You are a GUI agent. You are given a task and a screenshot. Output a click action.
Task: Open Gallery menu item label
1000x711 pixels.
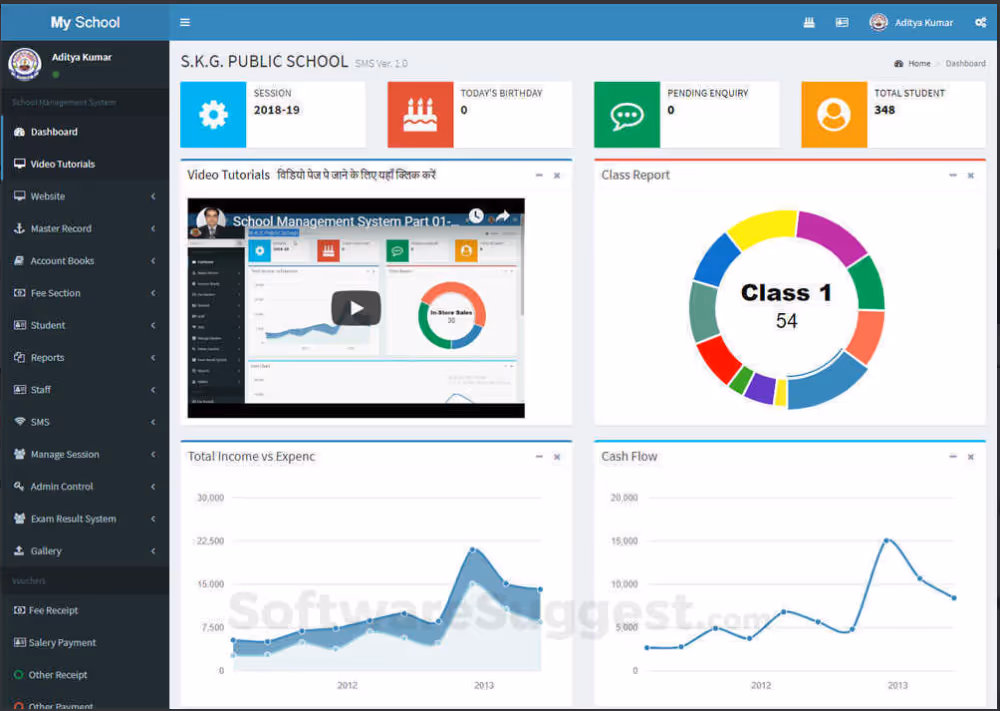(46, 550)
